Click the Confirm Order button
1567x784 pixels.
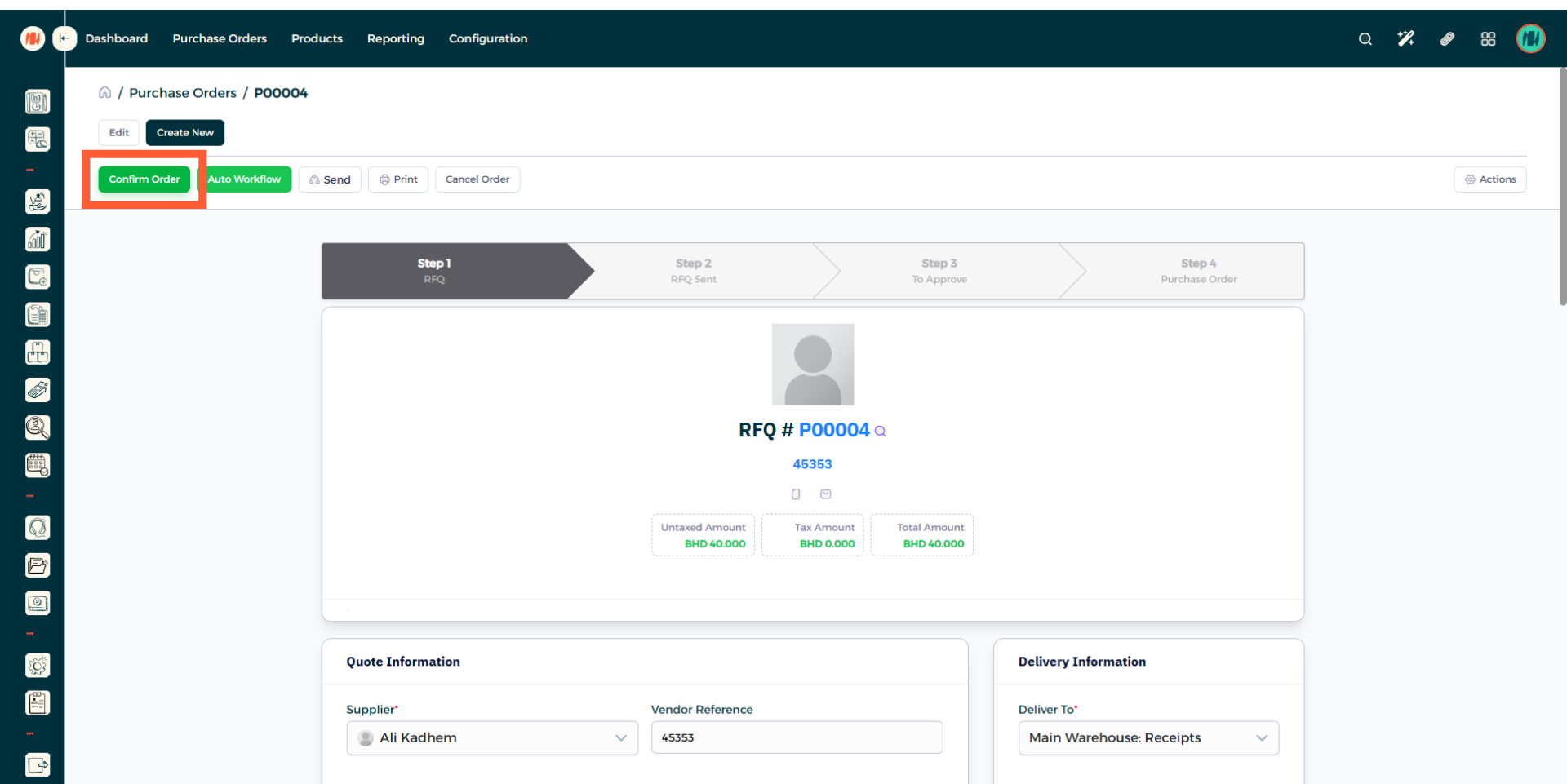(x=144, y=179)
